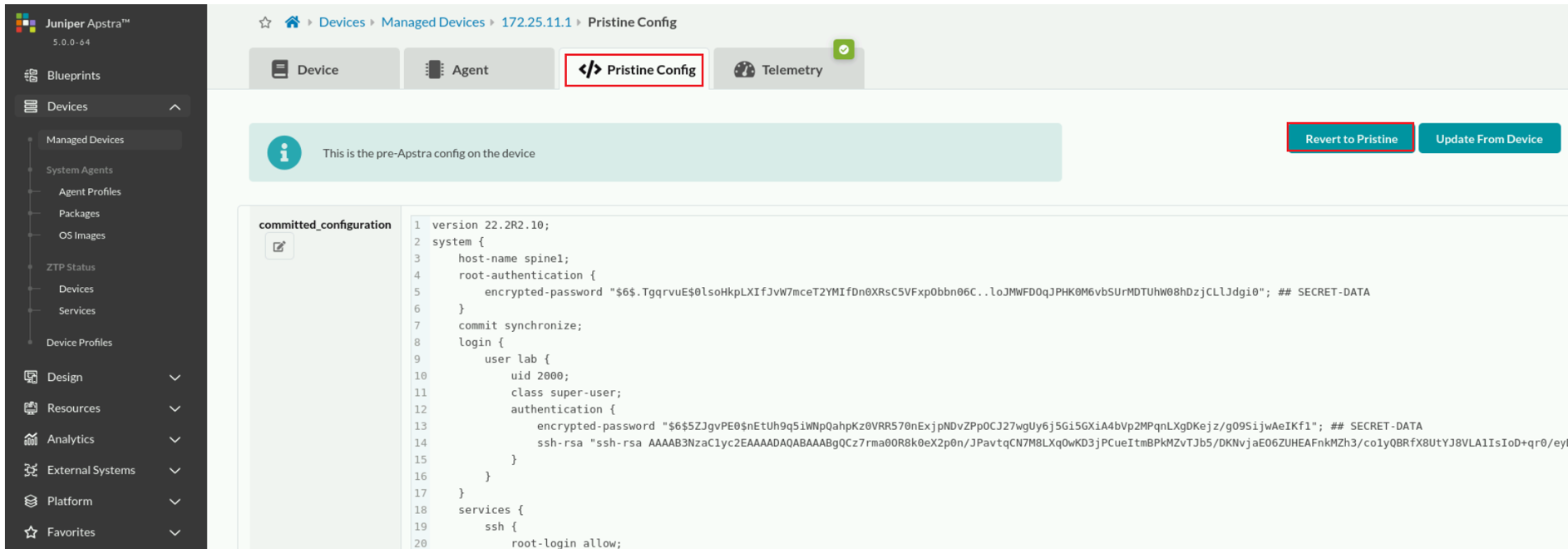Viewport: 1568px width, 549px height.
Task: Add page to favorites with breadcrumb star
Action: (x=265, y=22)
